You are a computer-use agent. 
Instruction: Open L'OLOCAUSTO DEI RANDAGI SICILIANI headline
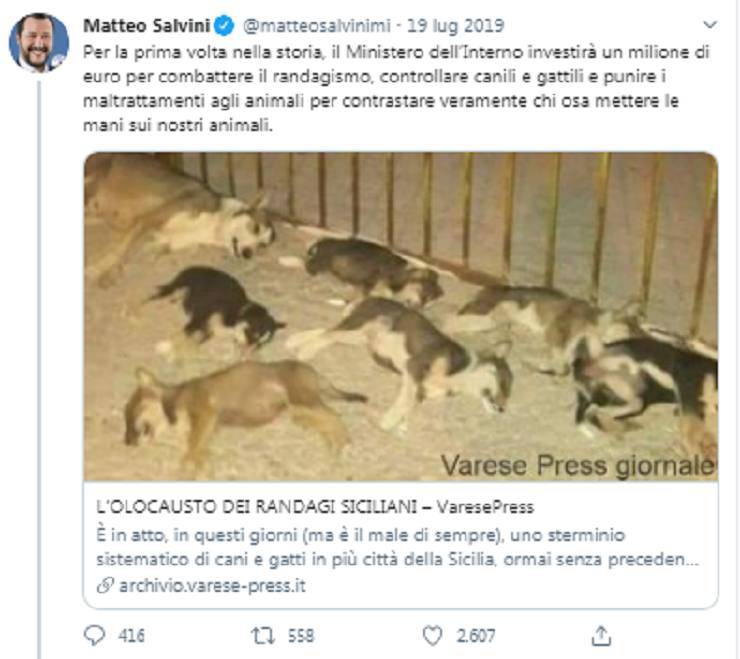tap(257, 507)
